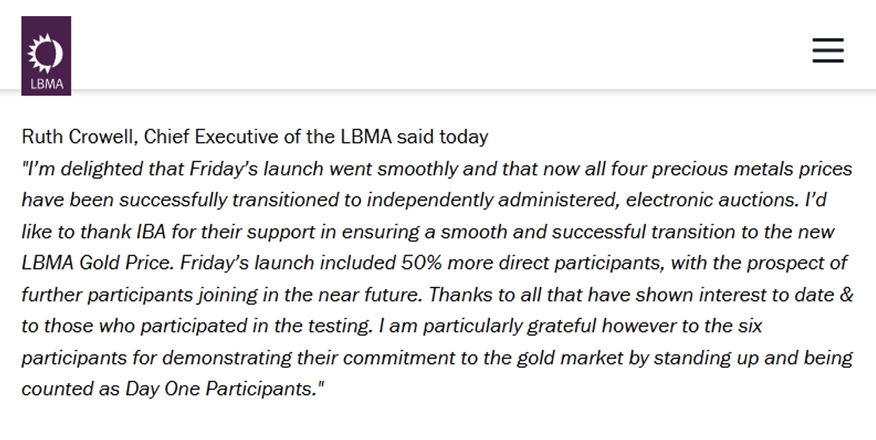Click the LBMA logo in the header
Image resolution: width=876 pixels, height=440 pixels.
(x=46, y=55)
